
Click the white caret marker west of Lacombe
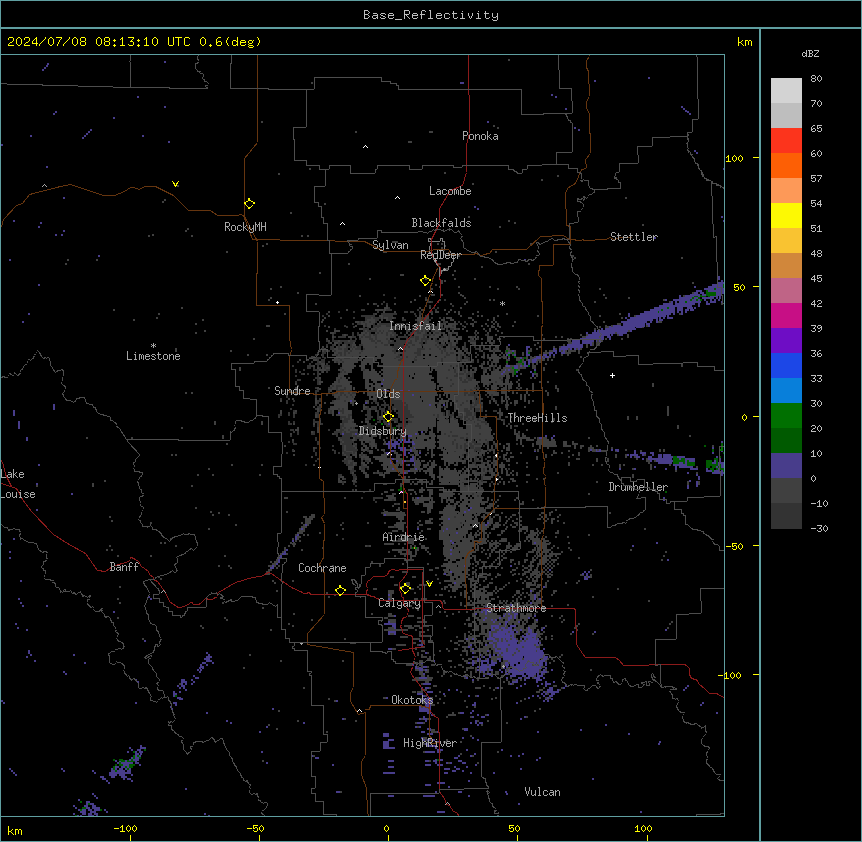[x=397, y=197]
